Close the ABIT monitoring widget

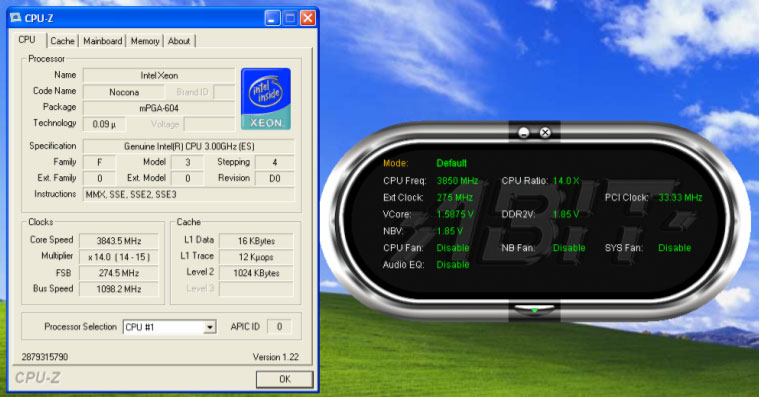pos(545,133)
